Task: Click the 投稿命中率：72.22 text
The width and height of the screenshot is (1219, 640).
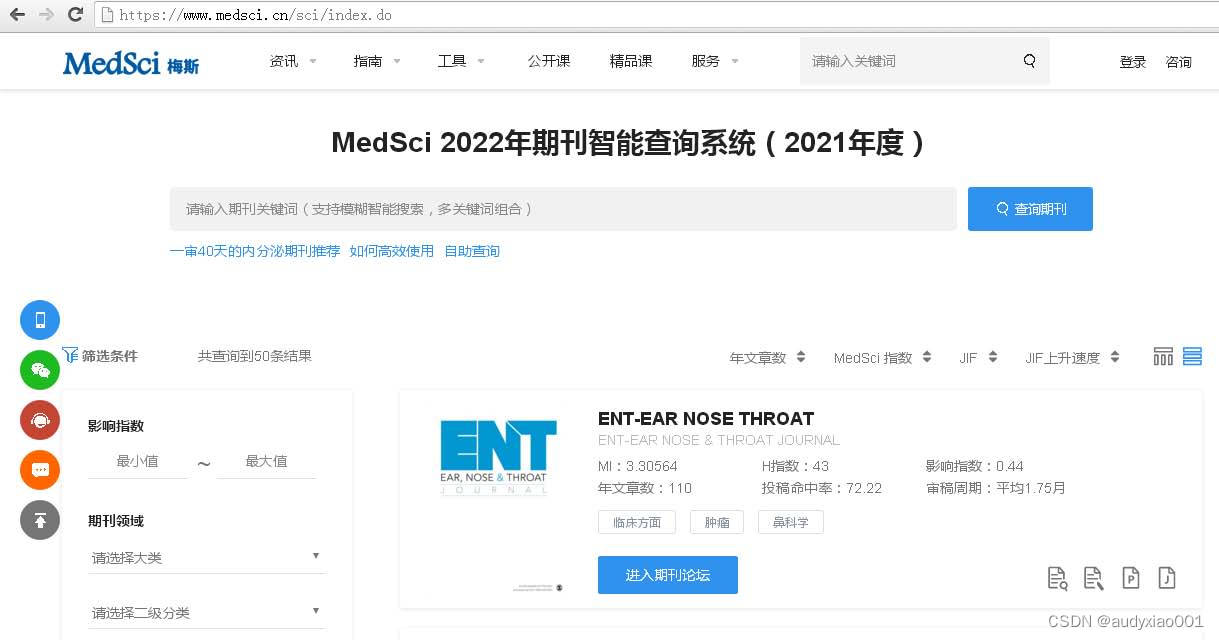Action: [x=822, y=488]
